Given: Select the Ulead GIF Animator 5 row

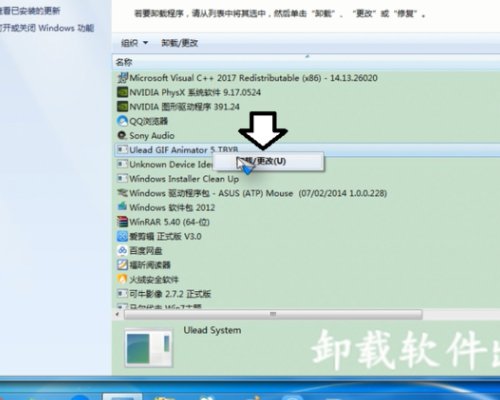Looking at the screenshot, I should tap(307, 150).
